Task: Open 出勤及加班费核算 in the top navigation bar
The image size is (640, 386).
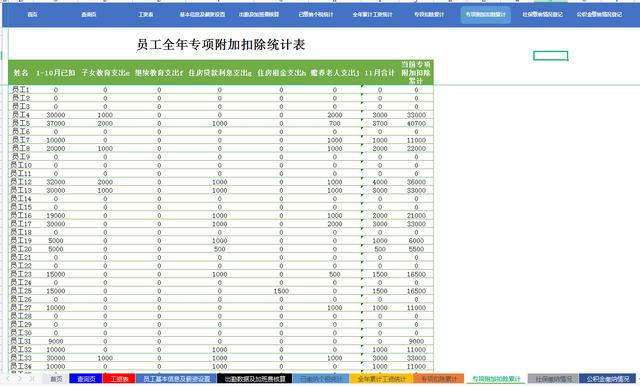Action: (259, 14)
